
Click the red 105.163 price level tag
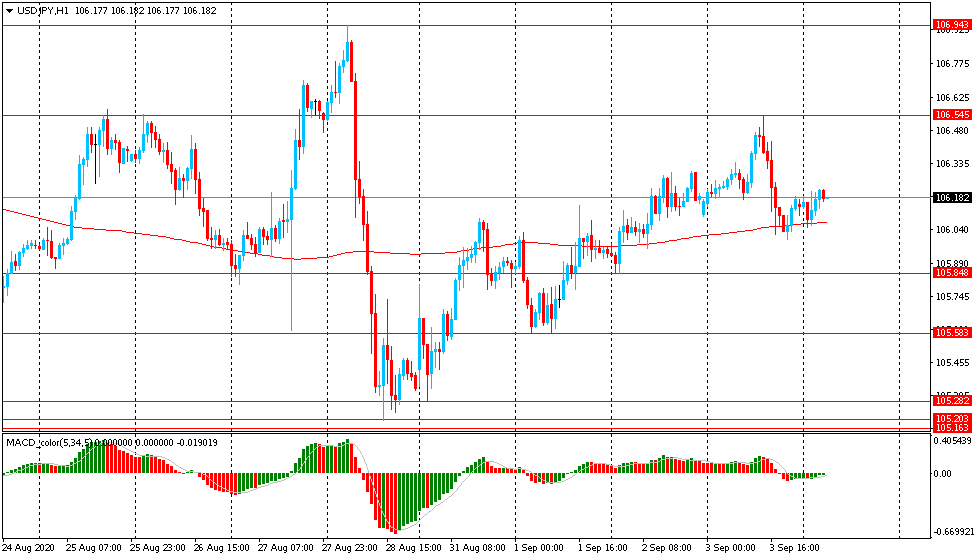952,428
